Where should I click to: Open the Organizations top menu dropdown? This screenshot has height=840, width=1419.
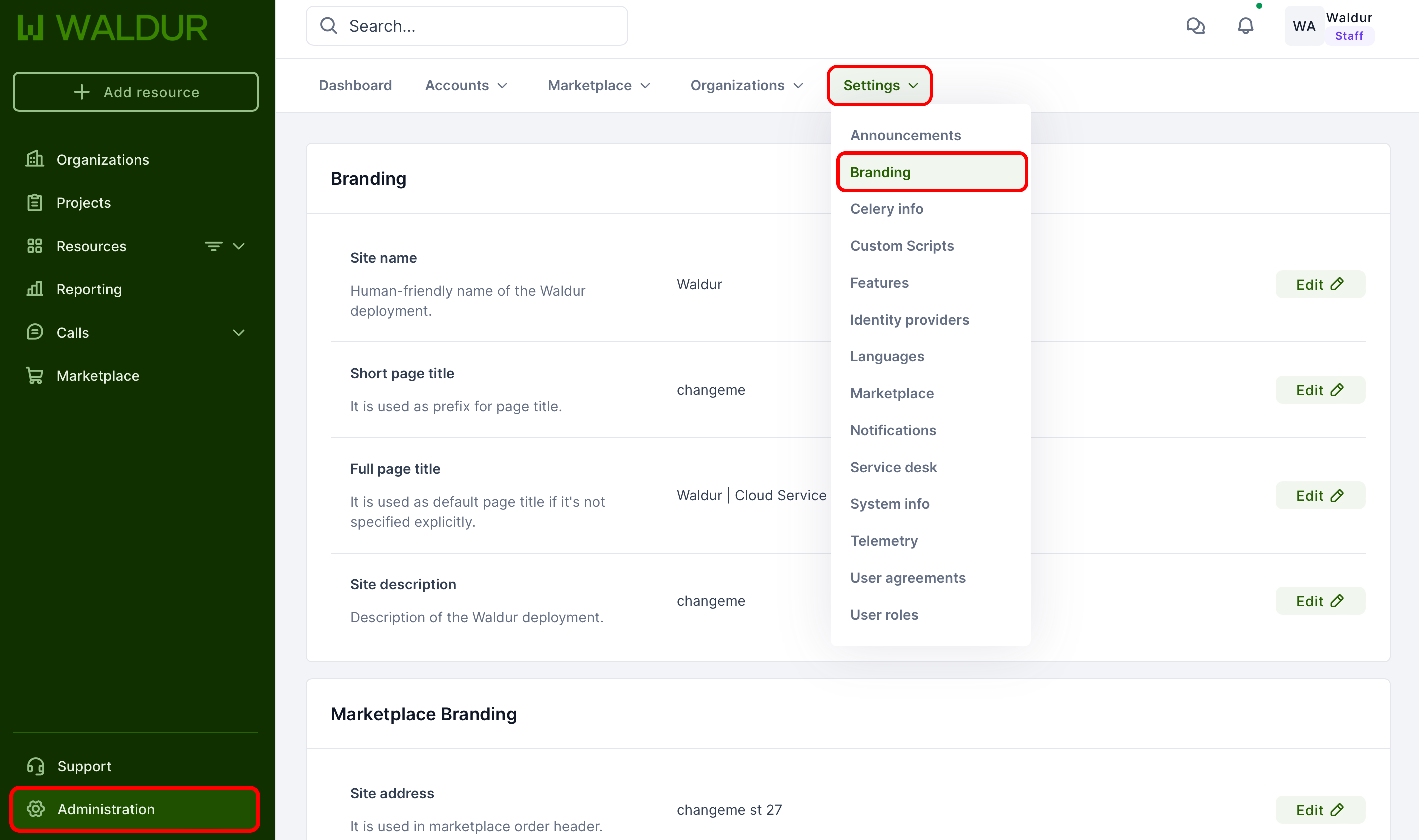click(x=746, y=85)
